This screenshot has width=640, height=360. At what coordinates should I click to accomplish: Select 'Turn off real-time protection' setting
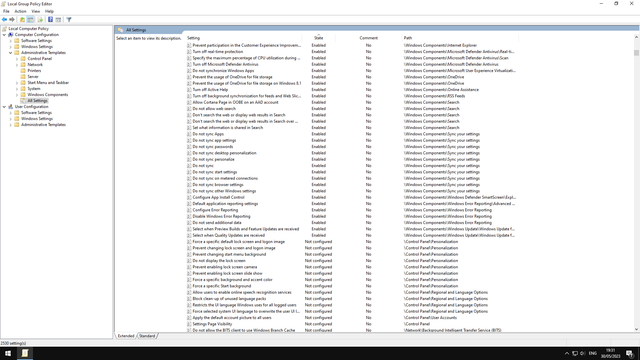pos(218,52)
